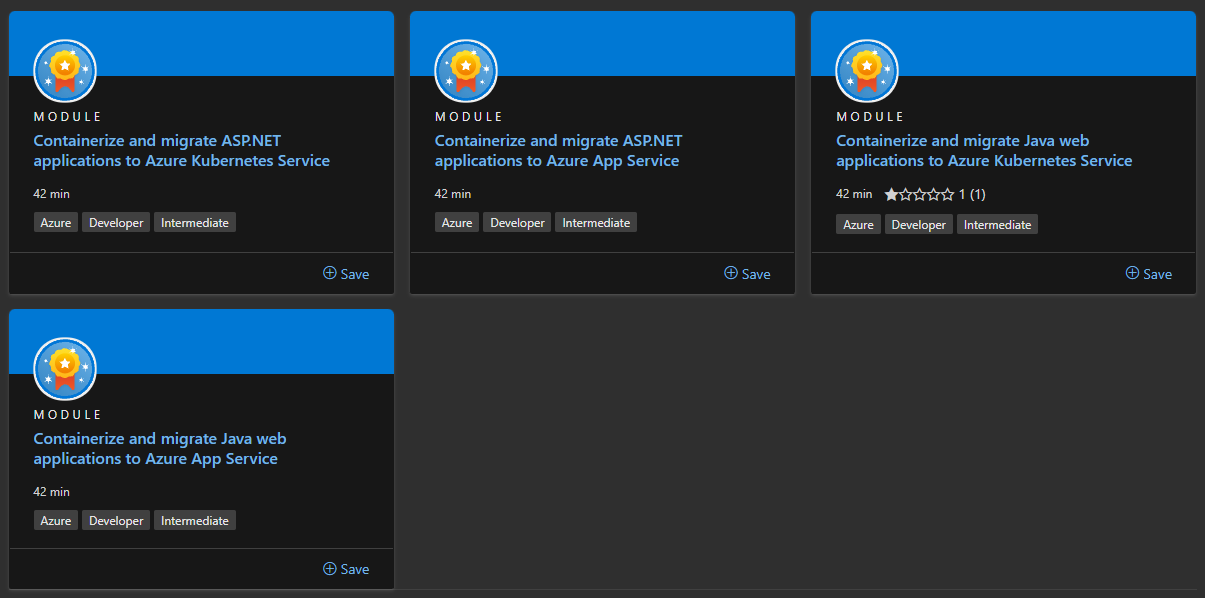Select Intermediate tag on ASP.NET App Service card
Image resolution: width=1205 pixels, height=598 pixels.
tap(596, 223)
